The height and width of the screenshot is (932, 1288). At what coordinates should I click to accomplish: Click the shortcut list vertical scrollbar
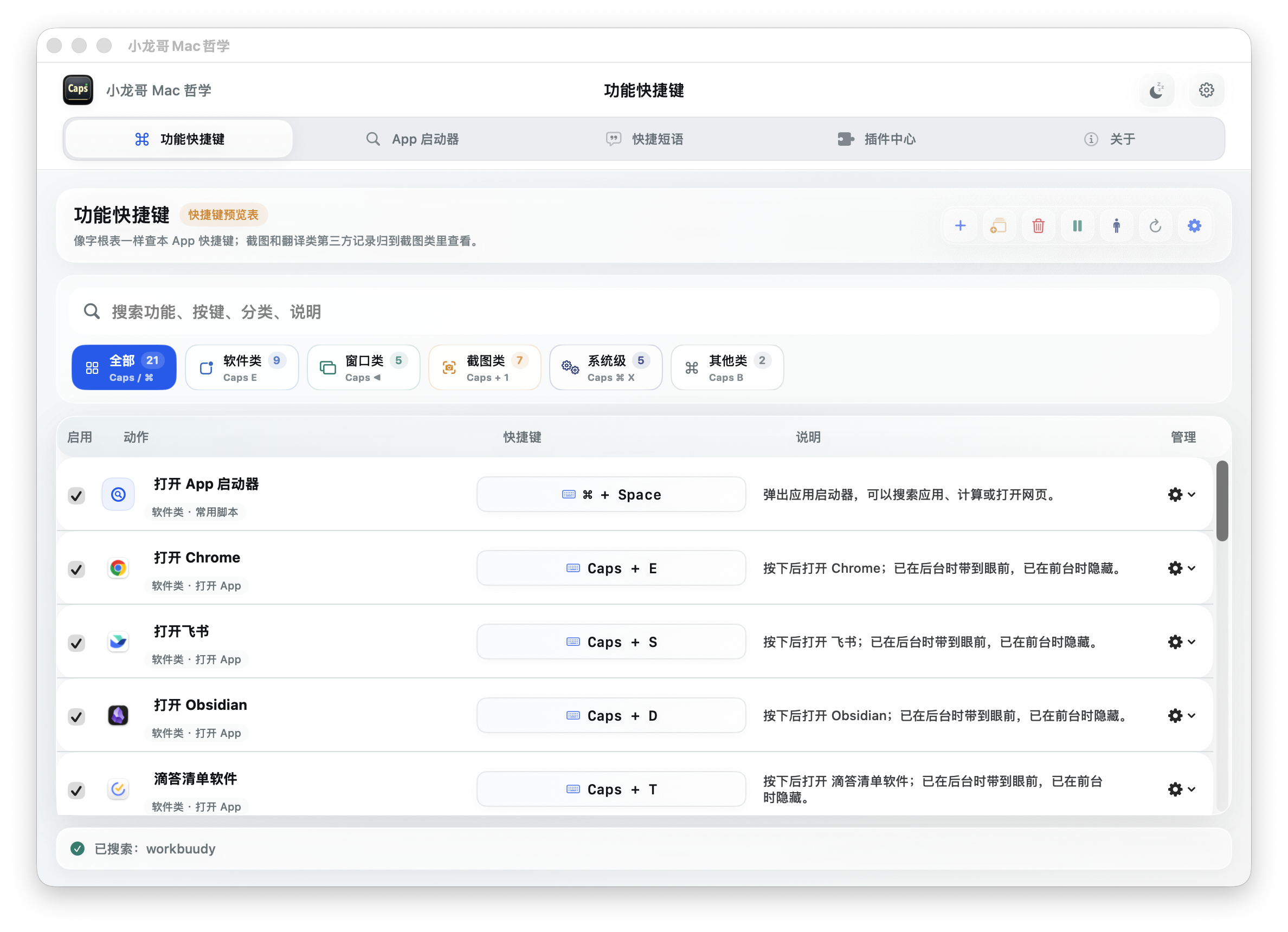pos(1222,501)
